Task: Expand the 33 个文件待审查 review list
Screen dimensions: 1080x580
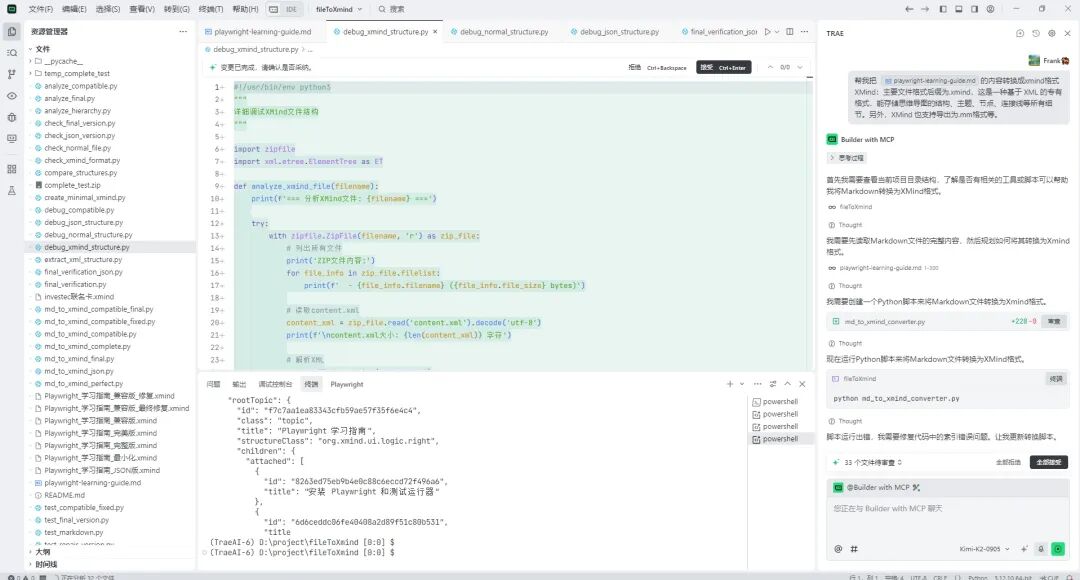Action: point(867,462)
